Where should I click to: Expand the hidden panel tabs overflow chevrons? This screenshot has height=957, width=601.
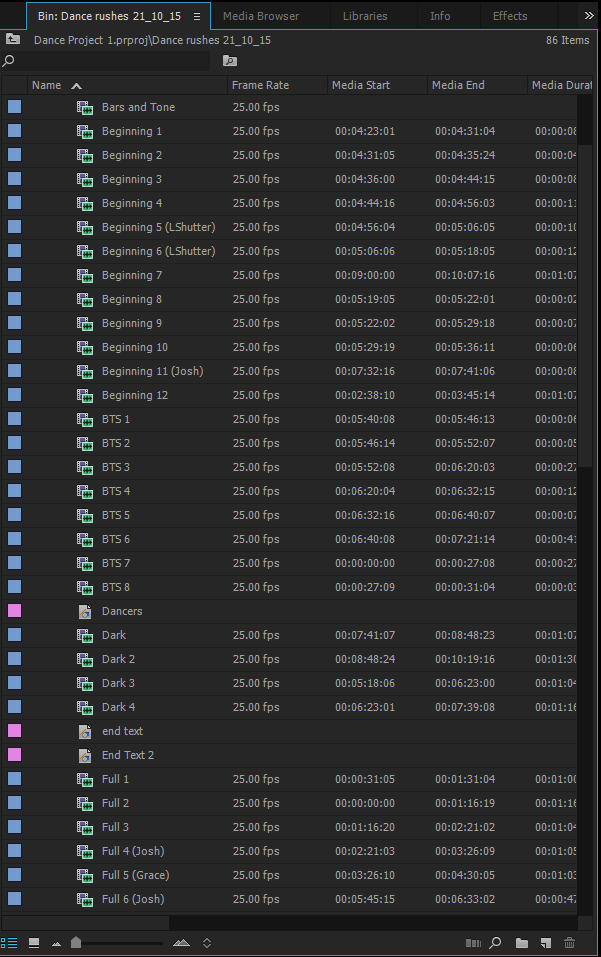(589, 15)
